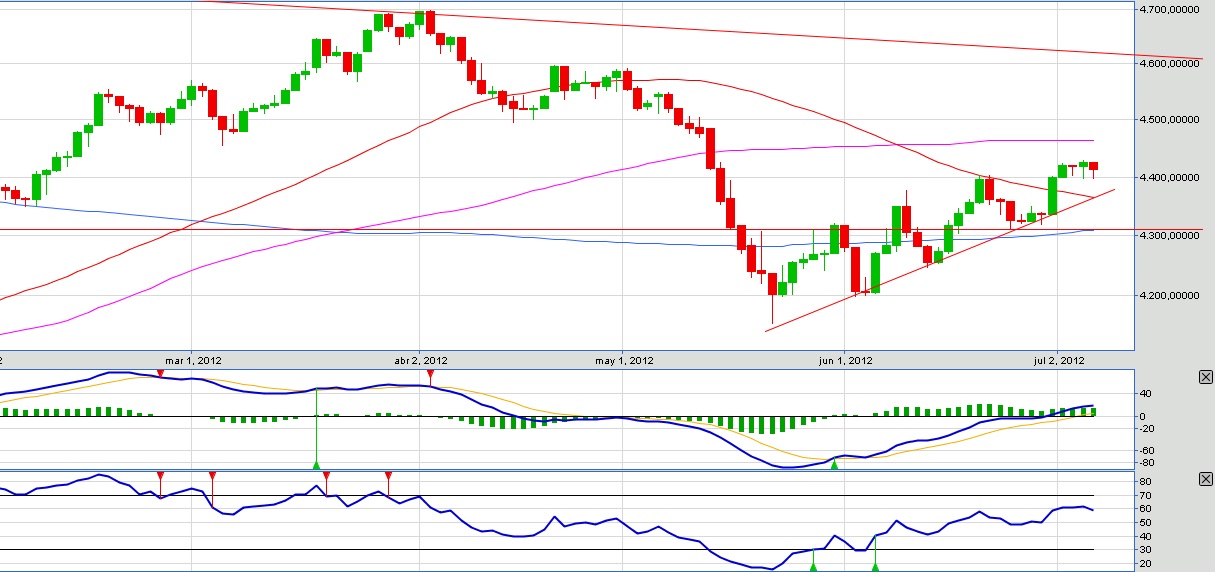
Task: Click the RSI 70 overbought level line
Action: click(600, 496)
